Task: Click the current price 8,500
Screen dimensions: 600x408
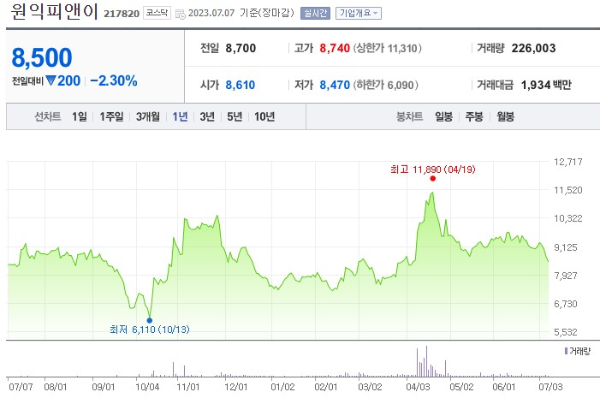Action: [x=42, y=58]
